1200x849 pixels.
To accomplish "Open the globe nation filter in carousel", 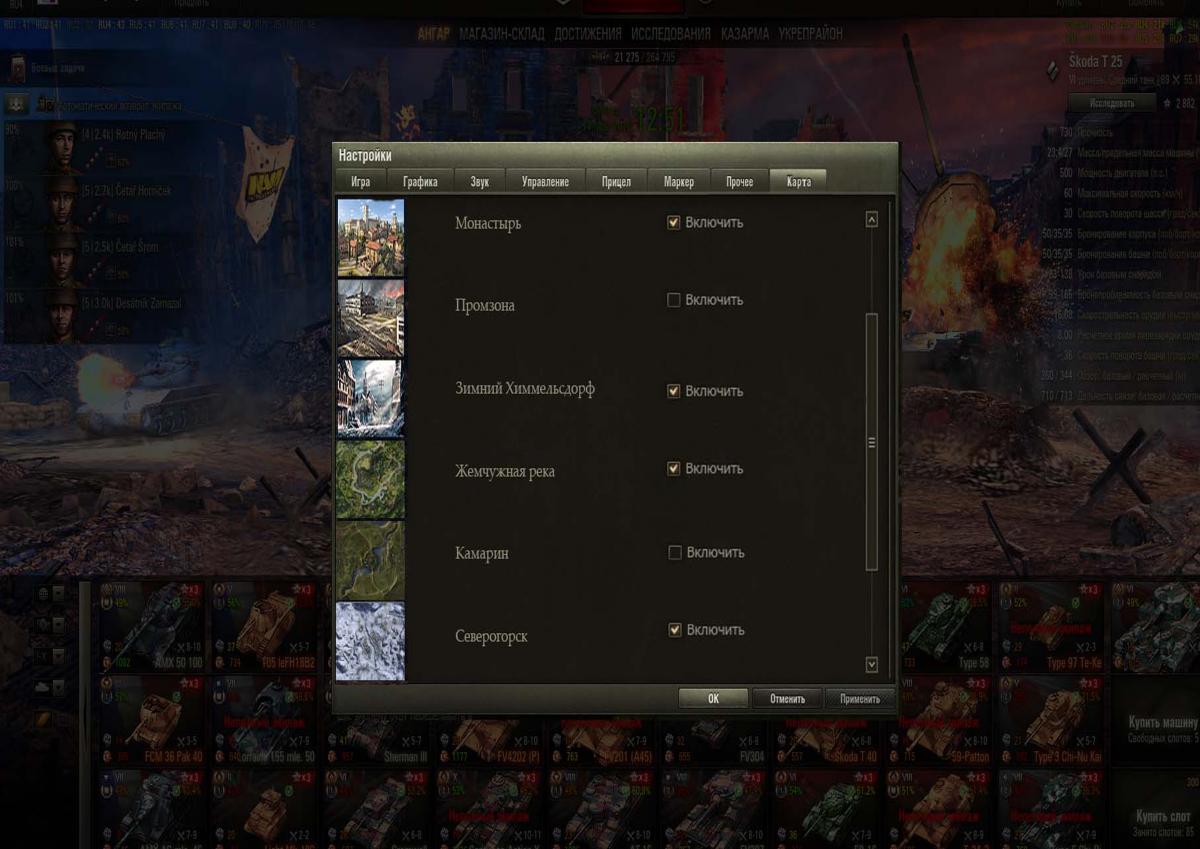I will click(43, 594).
